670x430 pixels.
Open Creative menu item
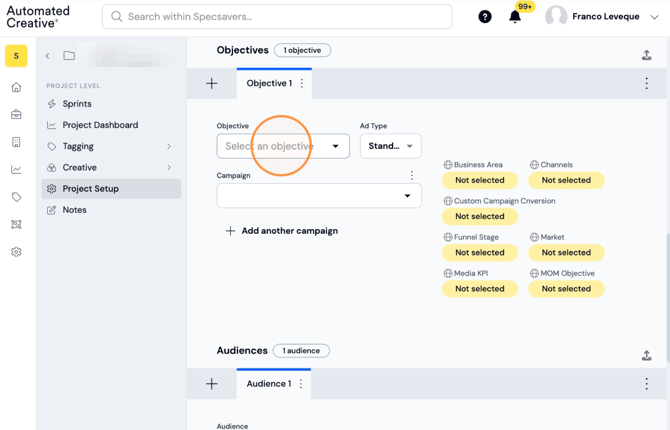(111, 168)
